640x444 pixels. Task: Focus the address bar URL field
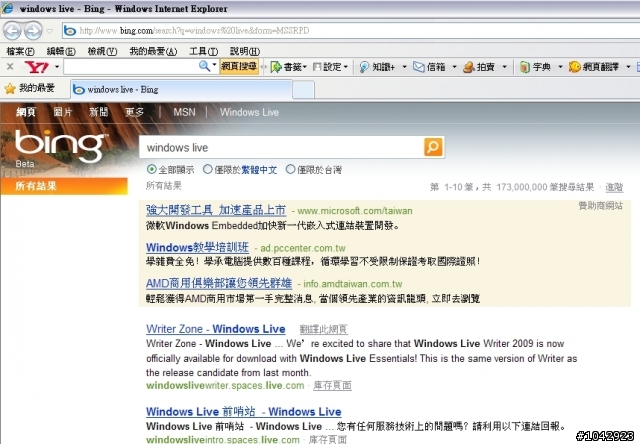(x=351, y=31)
